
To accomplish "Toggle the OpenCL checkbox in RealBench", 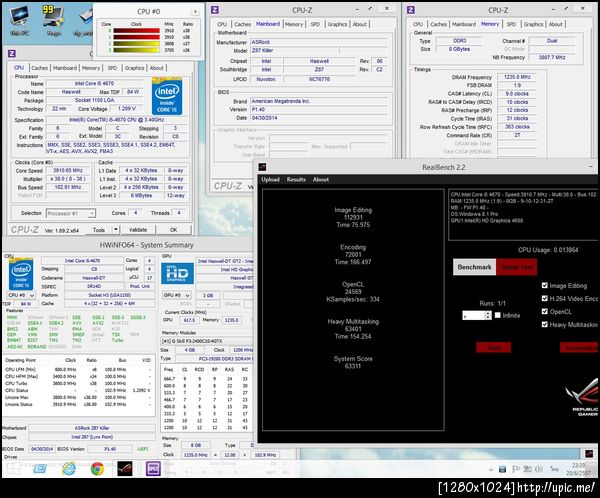I will 545,311.
